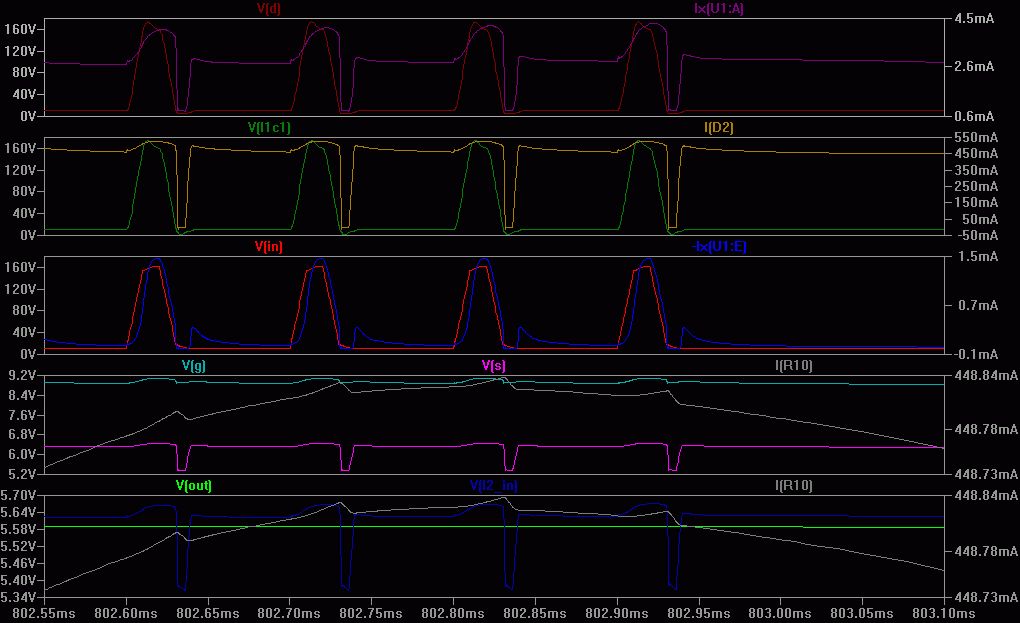
Task: Select the blue -Ix(U1:E) trace label
Action: [x=719, y=246]
